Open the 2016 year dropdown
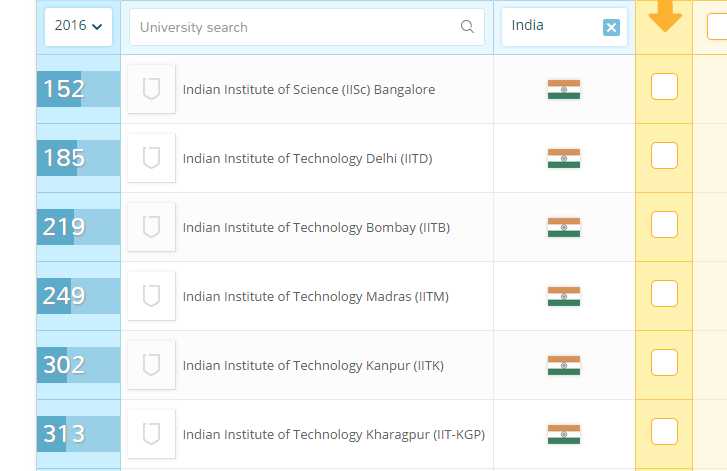727x471 pixels. click(x=78, y=26)
